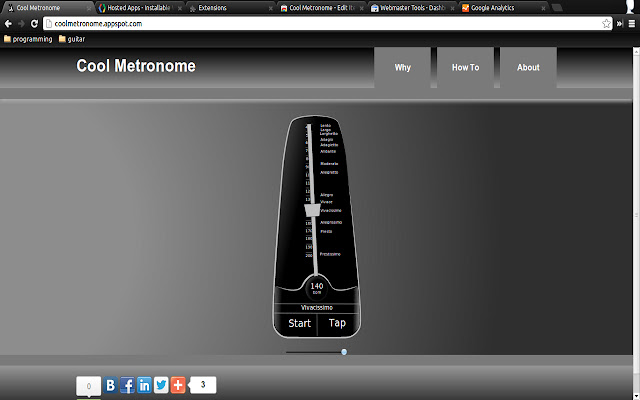Select Andante on the tempo scale
The image size is (640, 400).
click(x=328, y=151)
